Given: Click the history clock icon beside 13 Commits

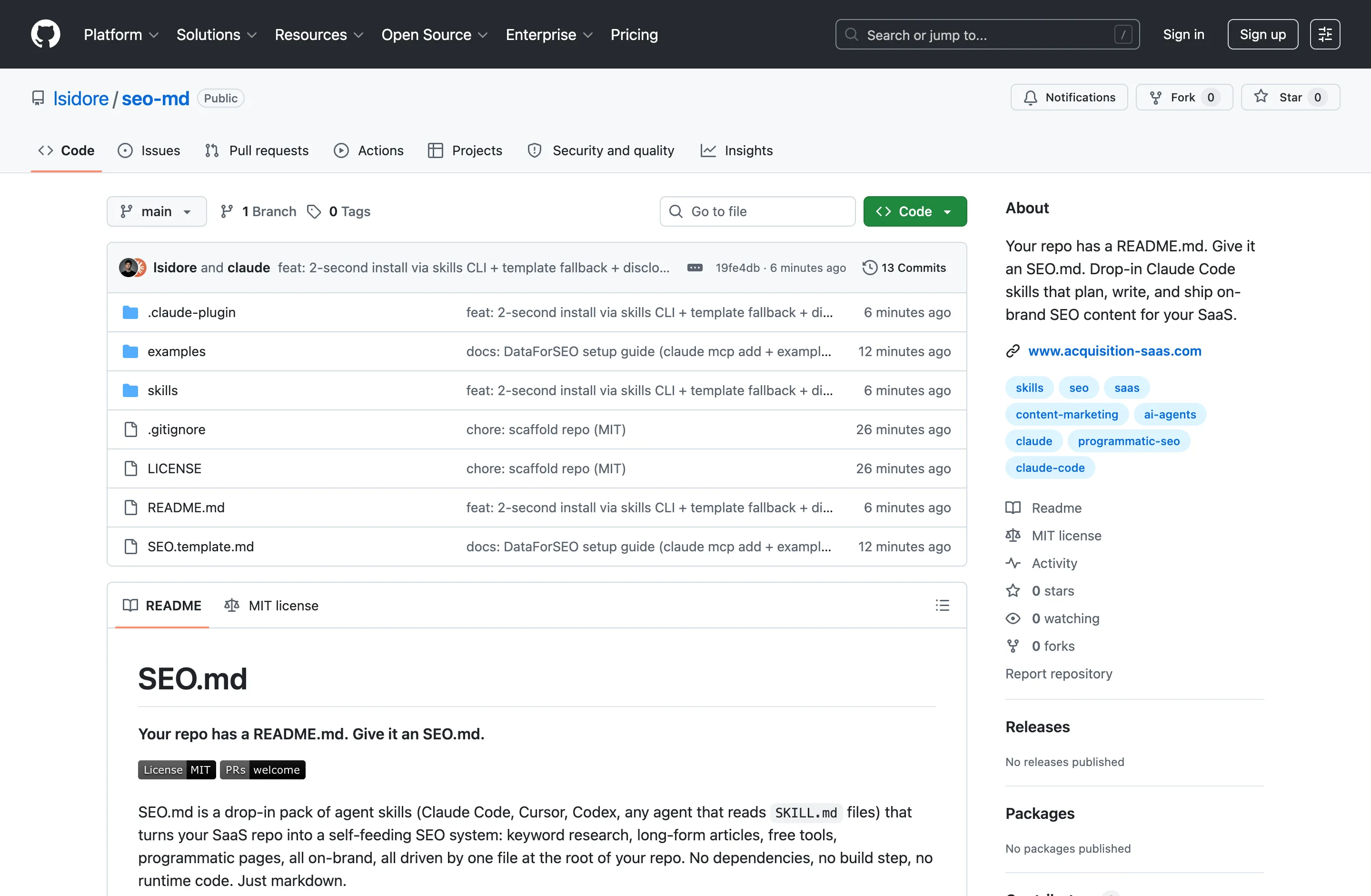Looking at the screenshot, I should [x=869, y=268].
